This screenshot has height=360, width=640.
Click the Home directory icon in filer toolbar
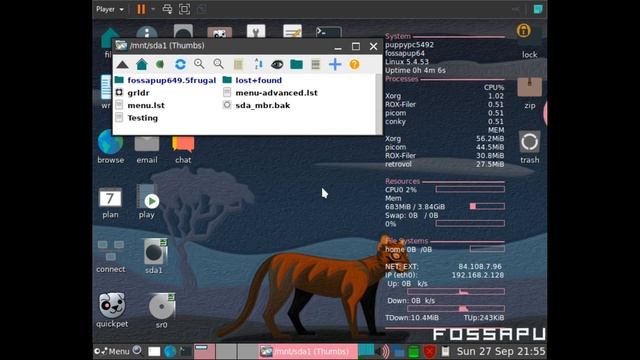tap(142, 64)
